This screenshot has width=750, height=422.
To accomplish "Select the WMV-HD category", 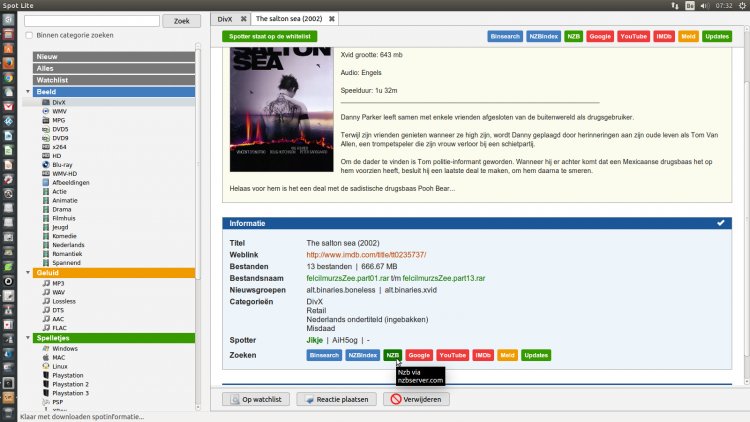I will (59, 174).
